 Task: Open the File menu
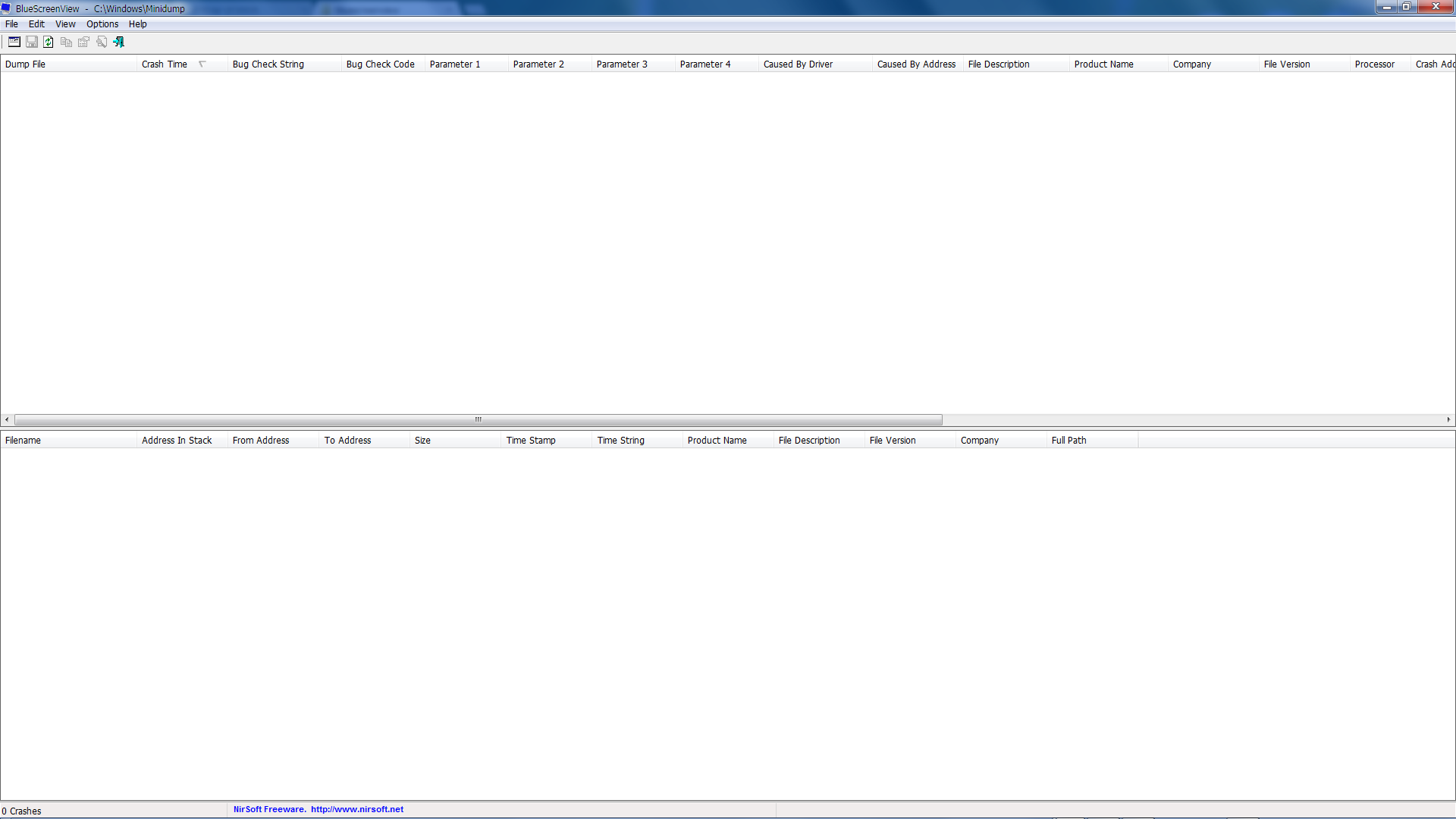click(11, 24)
